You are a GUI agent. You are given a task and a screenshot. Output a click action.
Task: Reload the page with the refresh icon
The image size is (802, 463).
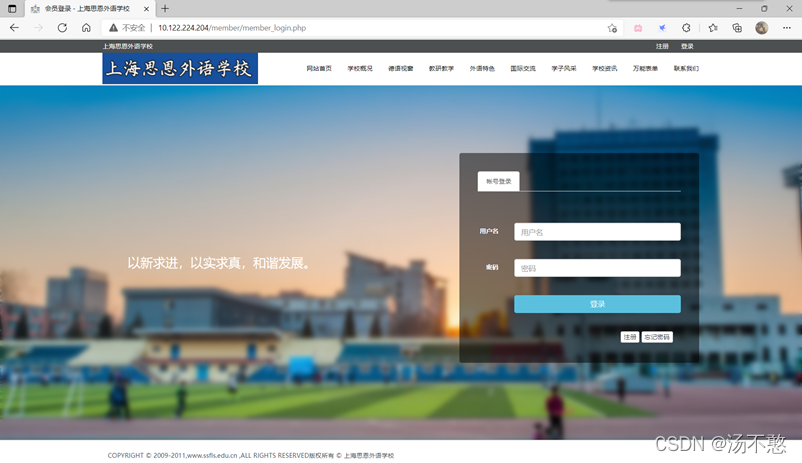pyautogui.click(x=62, y=28)
